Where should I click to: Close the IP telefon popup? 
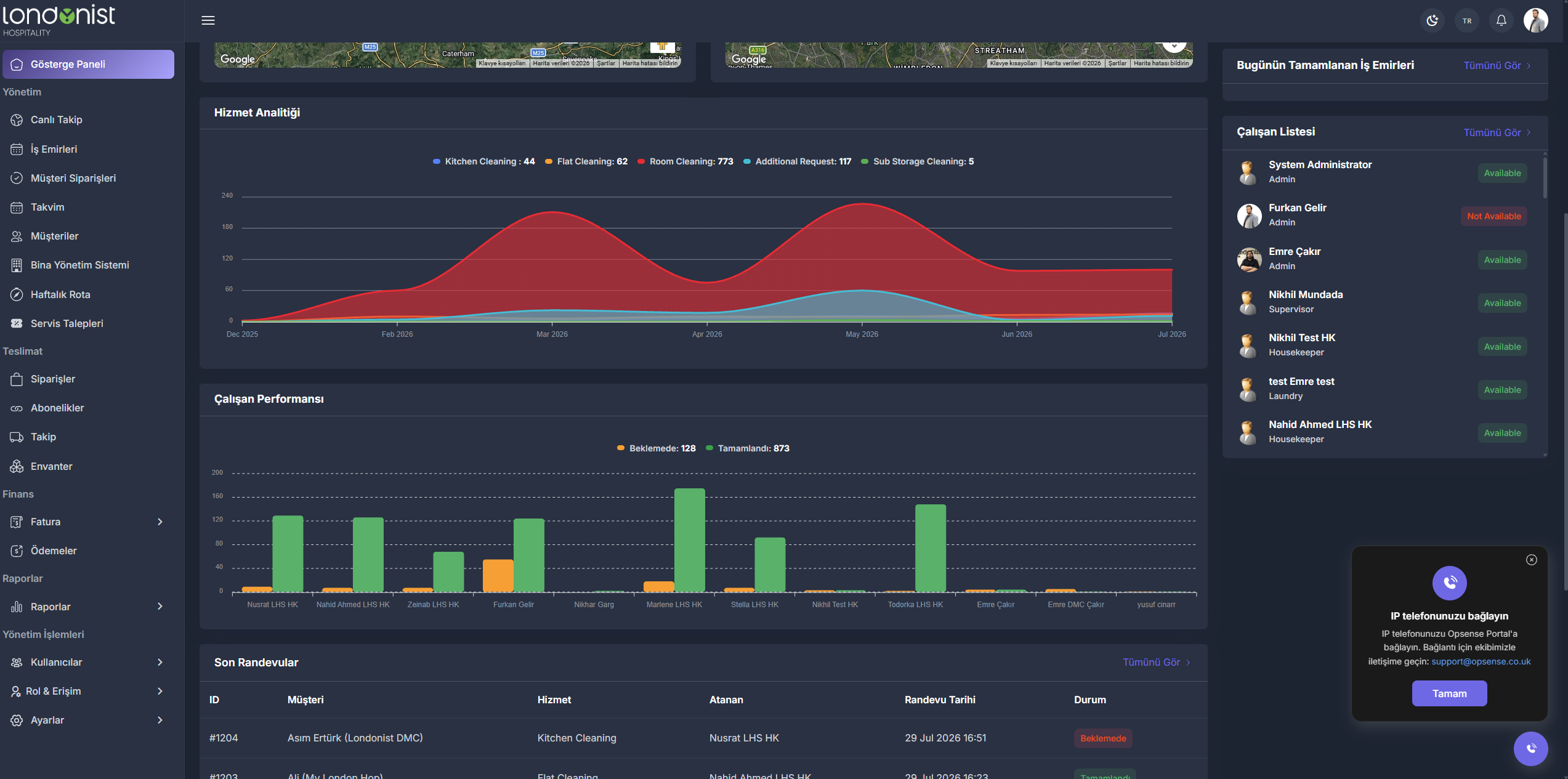tap(1532, 560)
